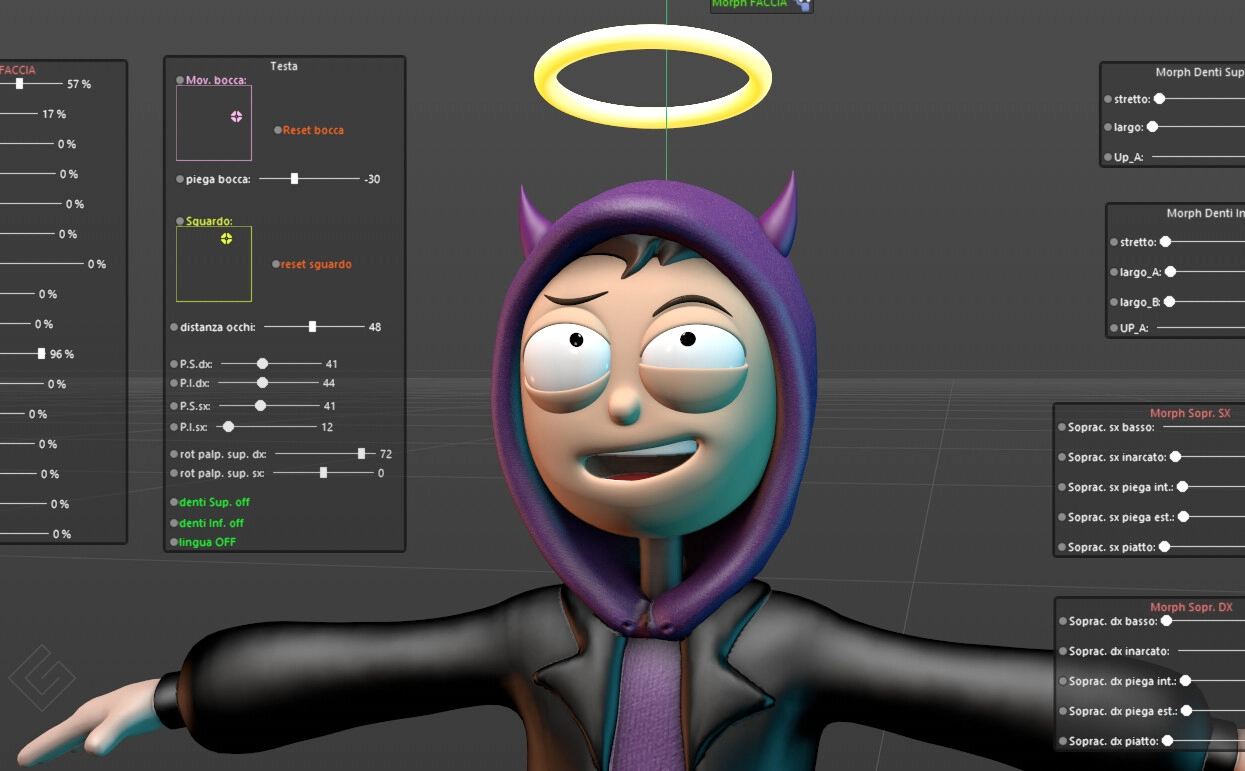This screenshot has width=1245, height=771.
Task: Click the Morph Sopr. DX panel title
Action: coord(1191,607)
